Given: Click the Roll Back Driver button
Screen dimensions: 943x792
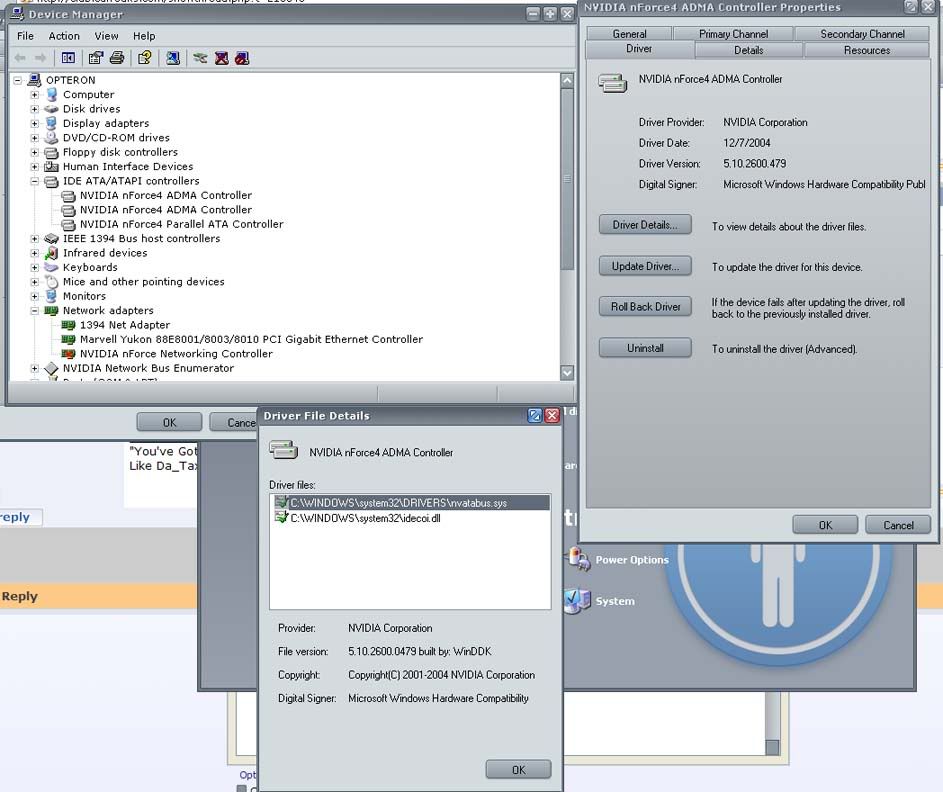Looking at the screenshot, I should coord(645,307).
